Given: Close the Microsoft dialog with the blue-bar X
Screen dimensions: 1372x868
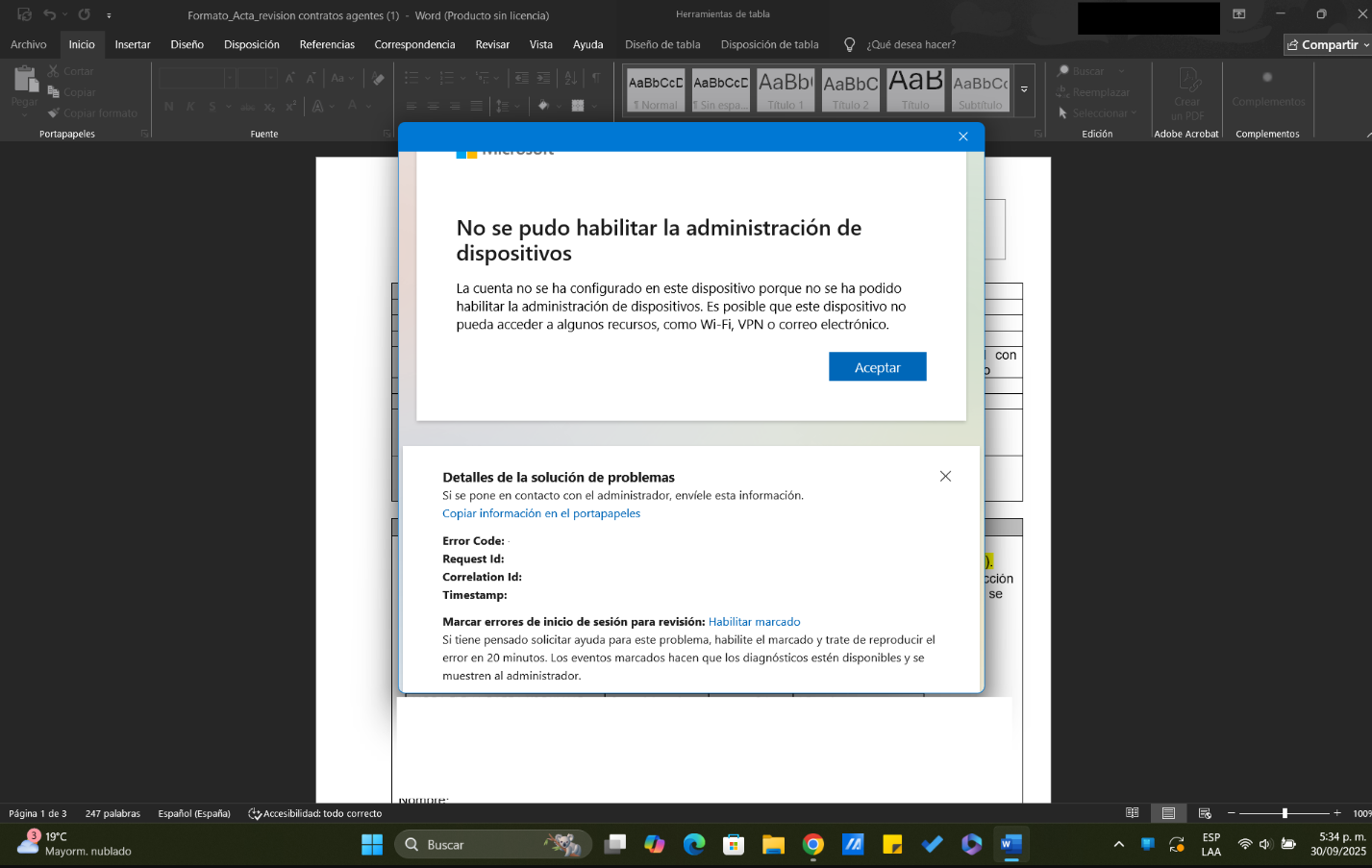Looking at the screenshot, I should (962, 136).
